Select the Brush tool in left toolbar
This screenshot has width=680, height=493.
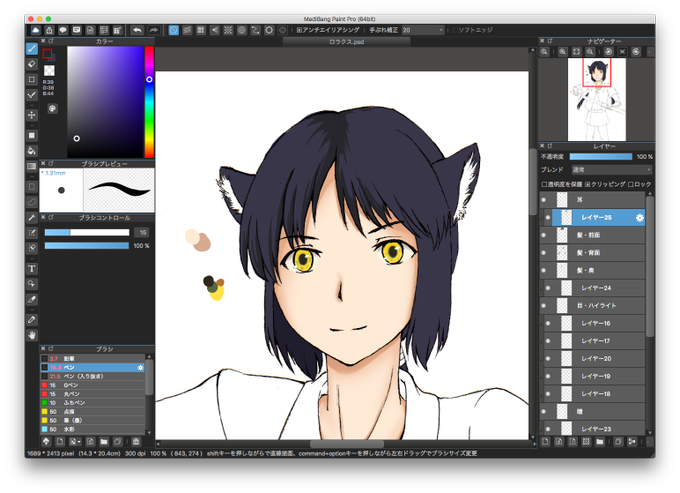coord(32,49)
